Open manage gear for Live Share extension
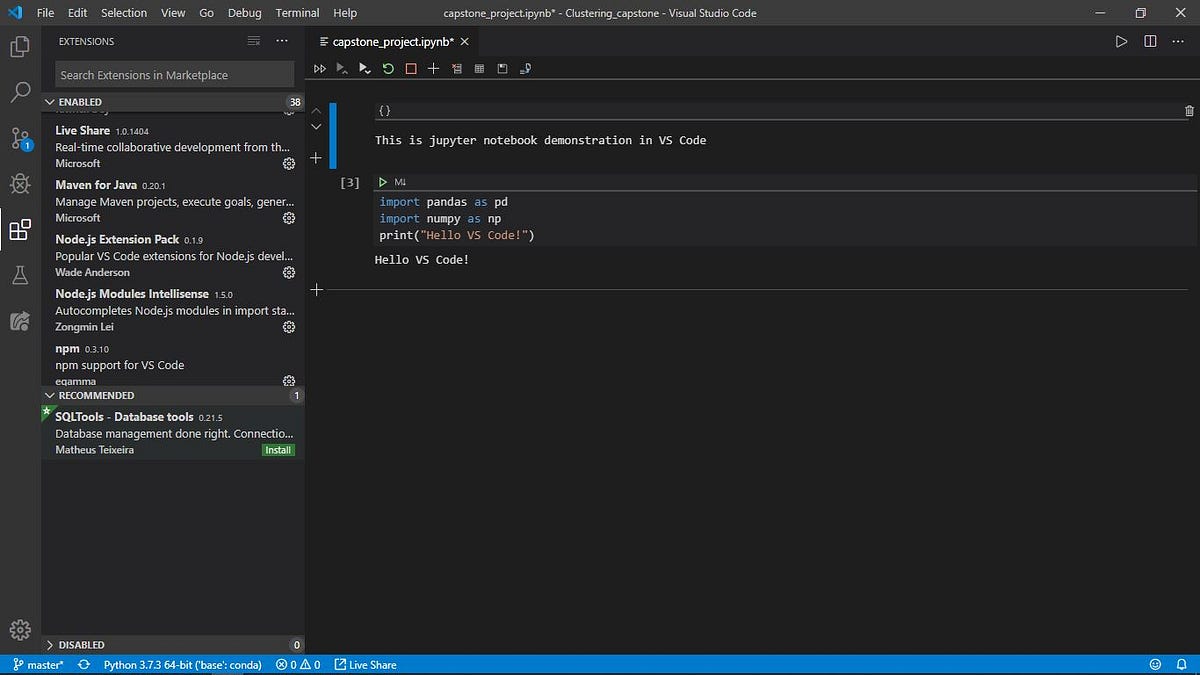 click(289, 163)
